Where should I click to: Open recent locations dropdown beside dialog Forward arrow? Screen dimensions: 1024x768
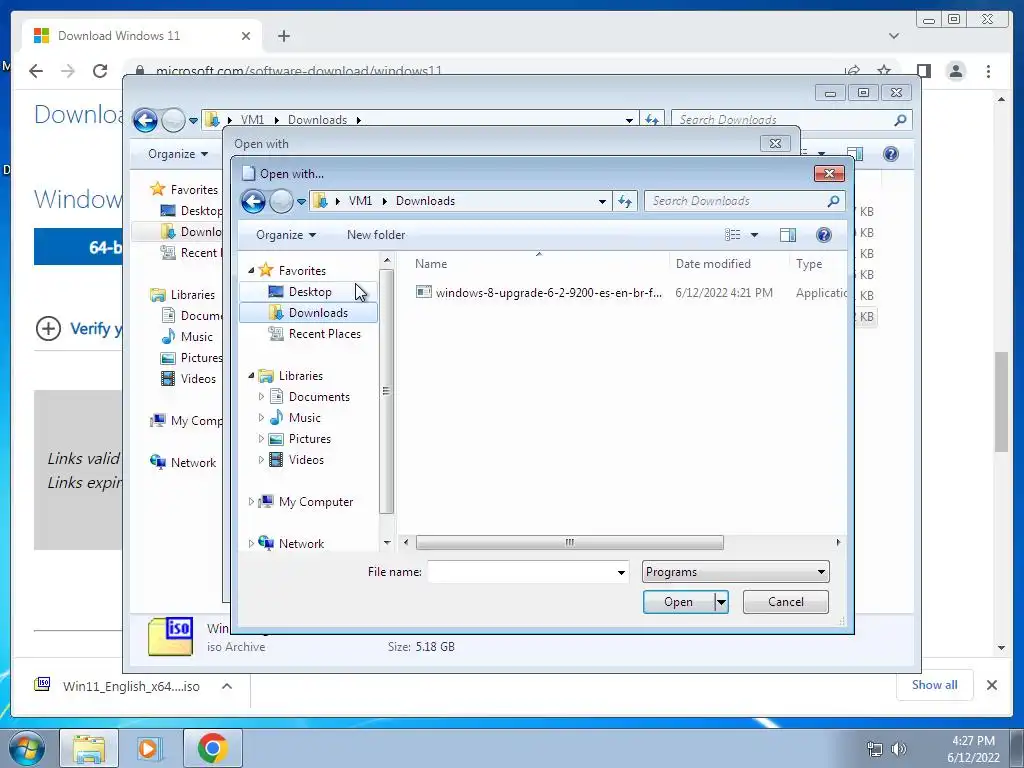301,202
